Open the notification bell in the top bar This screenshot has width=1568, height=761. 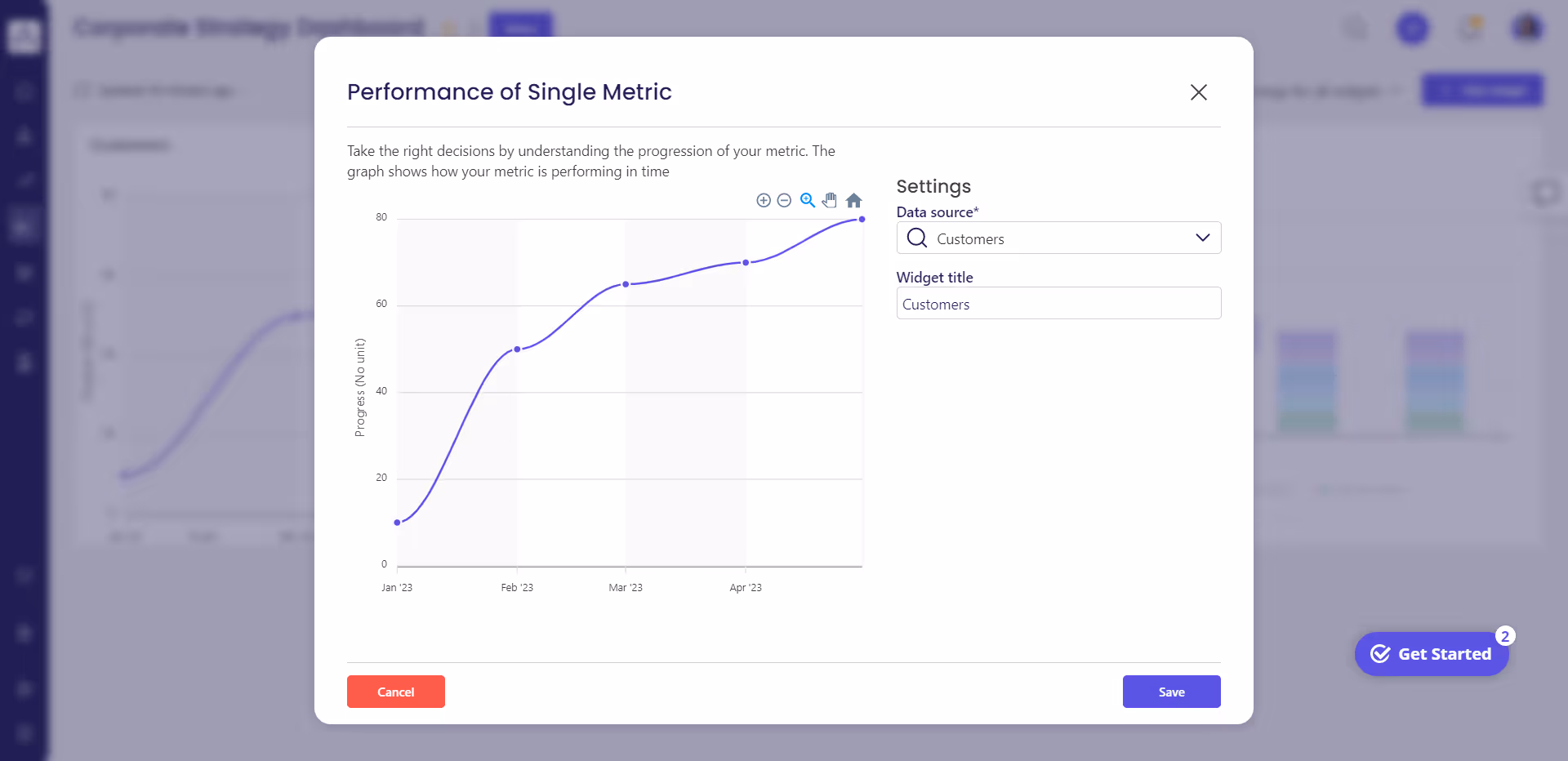pos(1470,29)
